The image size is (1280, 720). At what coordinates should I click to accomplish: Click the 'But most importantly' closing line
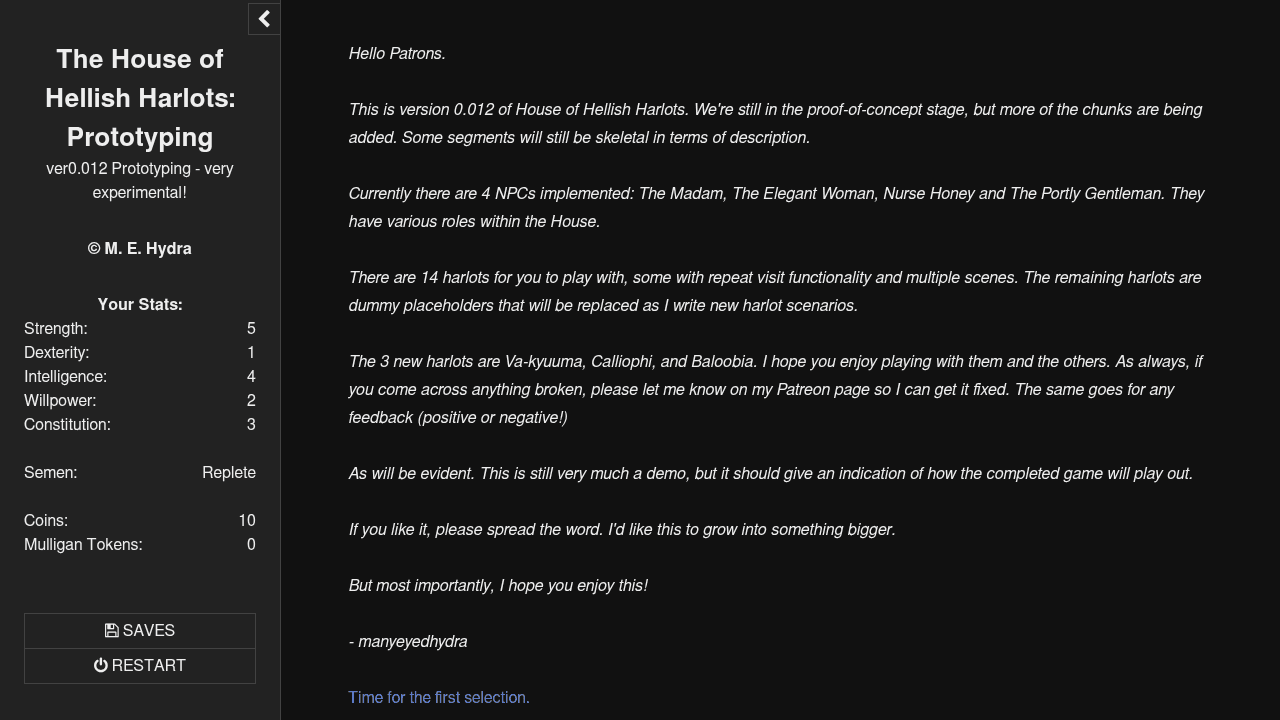click(498, 585)
